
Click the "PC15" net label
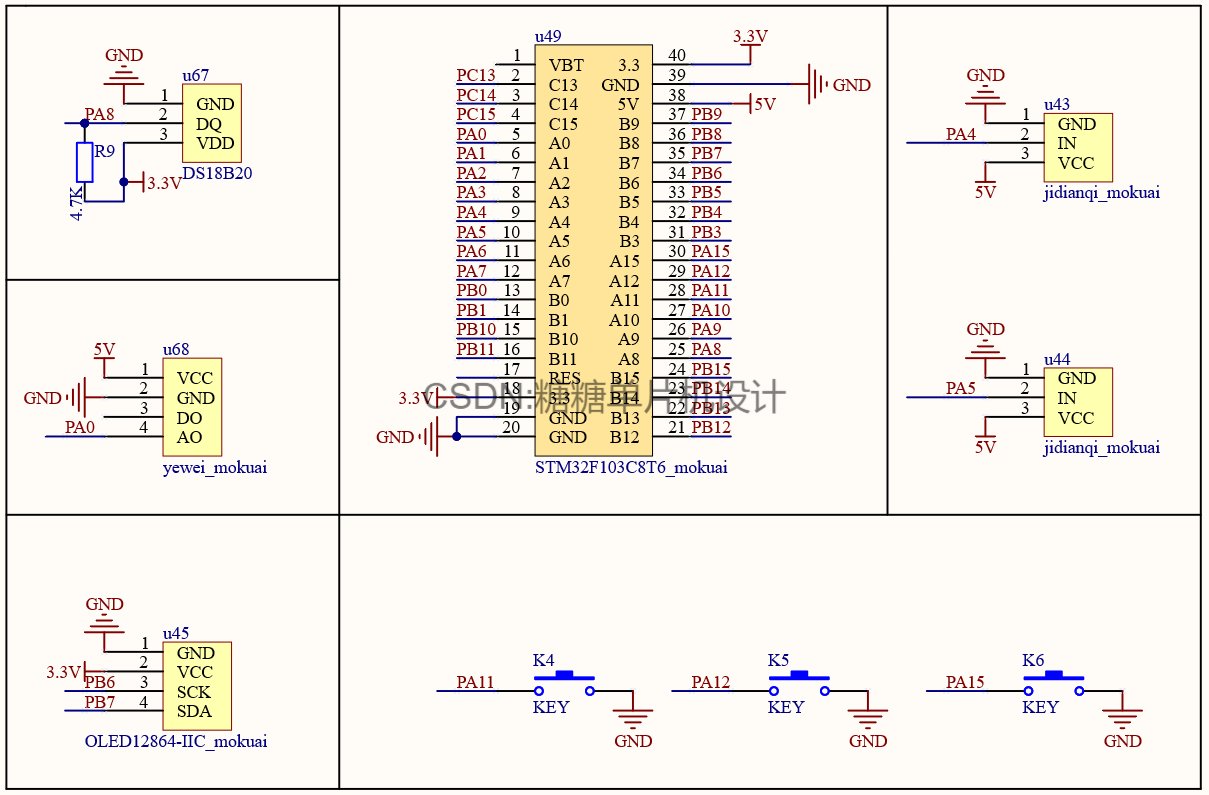[476, 114]
